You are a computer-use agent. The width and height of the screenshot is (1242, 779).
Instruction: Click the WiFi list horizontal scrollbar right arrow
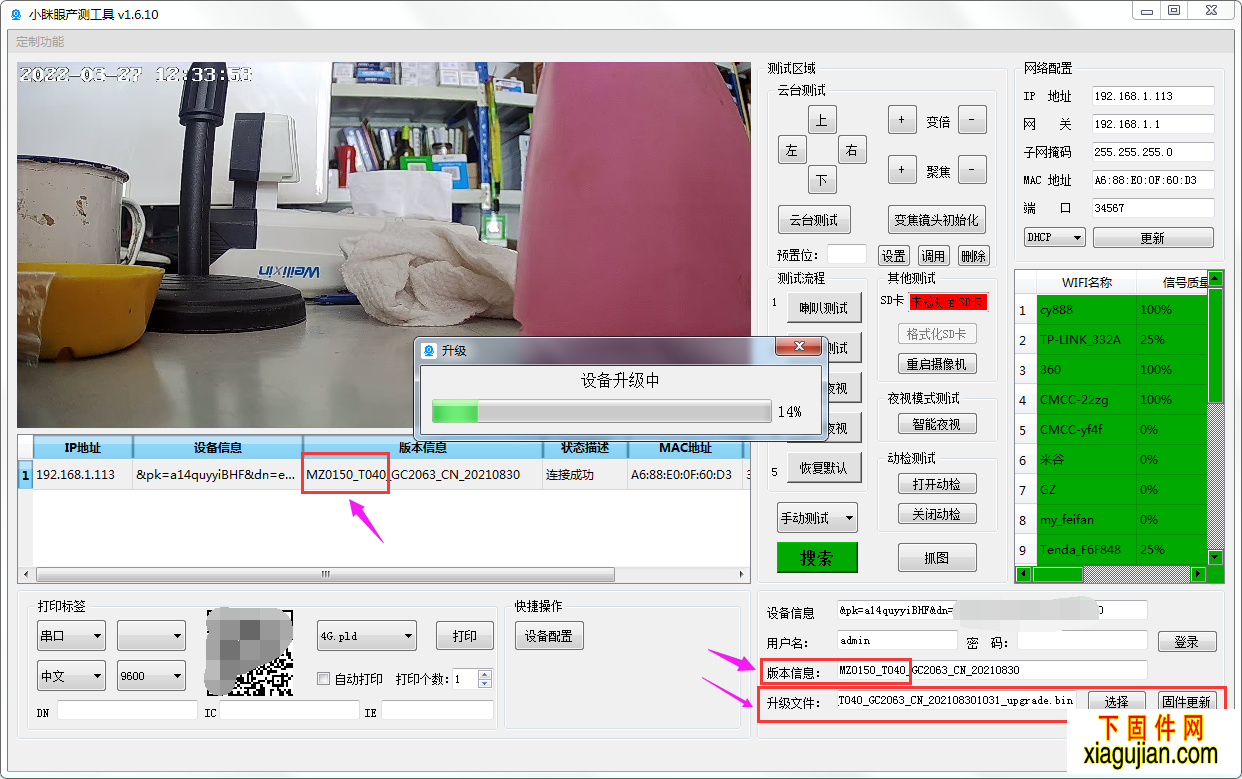(x=1199, y=574)
